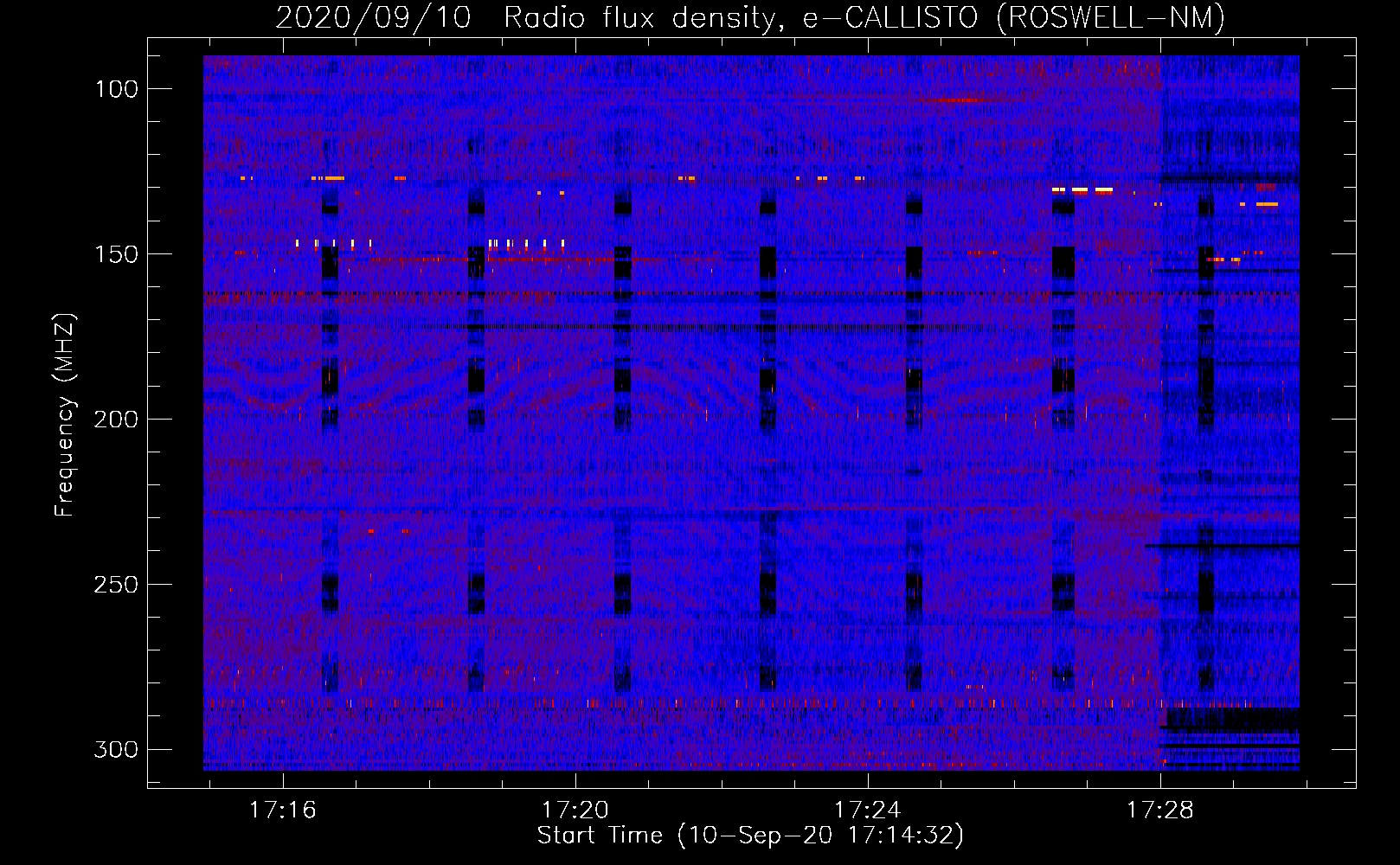The image size is (1400, 865).
Task: Click the 100 frequency tick label
Action: coord(116,89)
